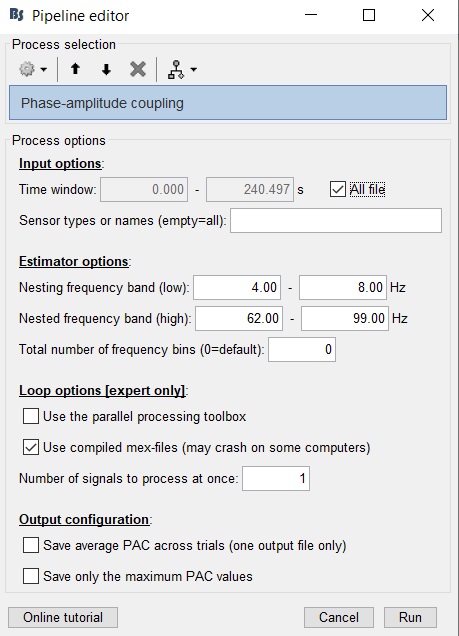Image resolution: width=459 pixels, height=636 pixels.
Task: Disable Use compiled mex-files option
Action: (x=31, y=447)
